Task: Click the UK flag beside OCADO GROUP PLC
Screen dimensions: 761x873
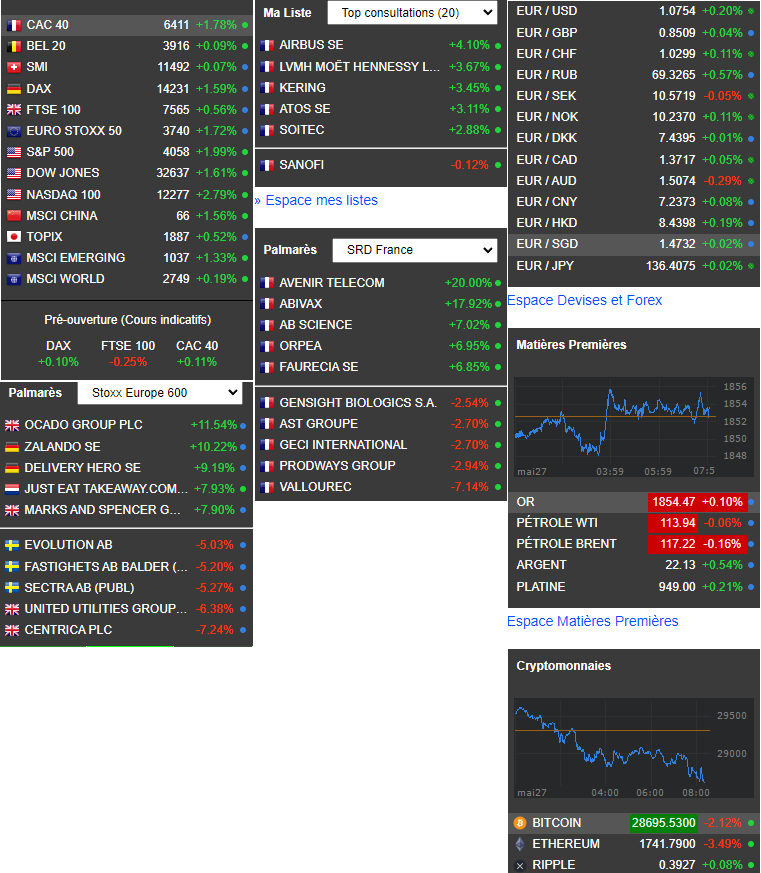Action: [x=12, y=425]
